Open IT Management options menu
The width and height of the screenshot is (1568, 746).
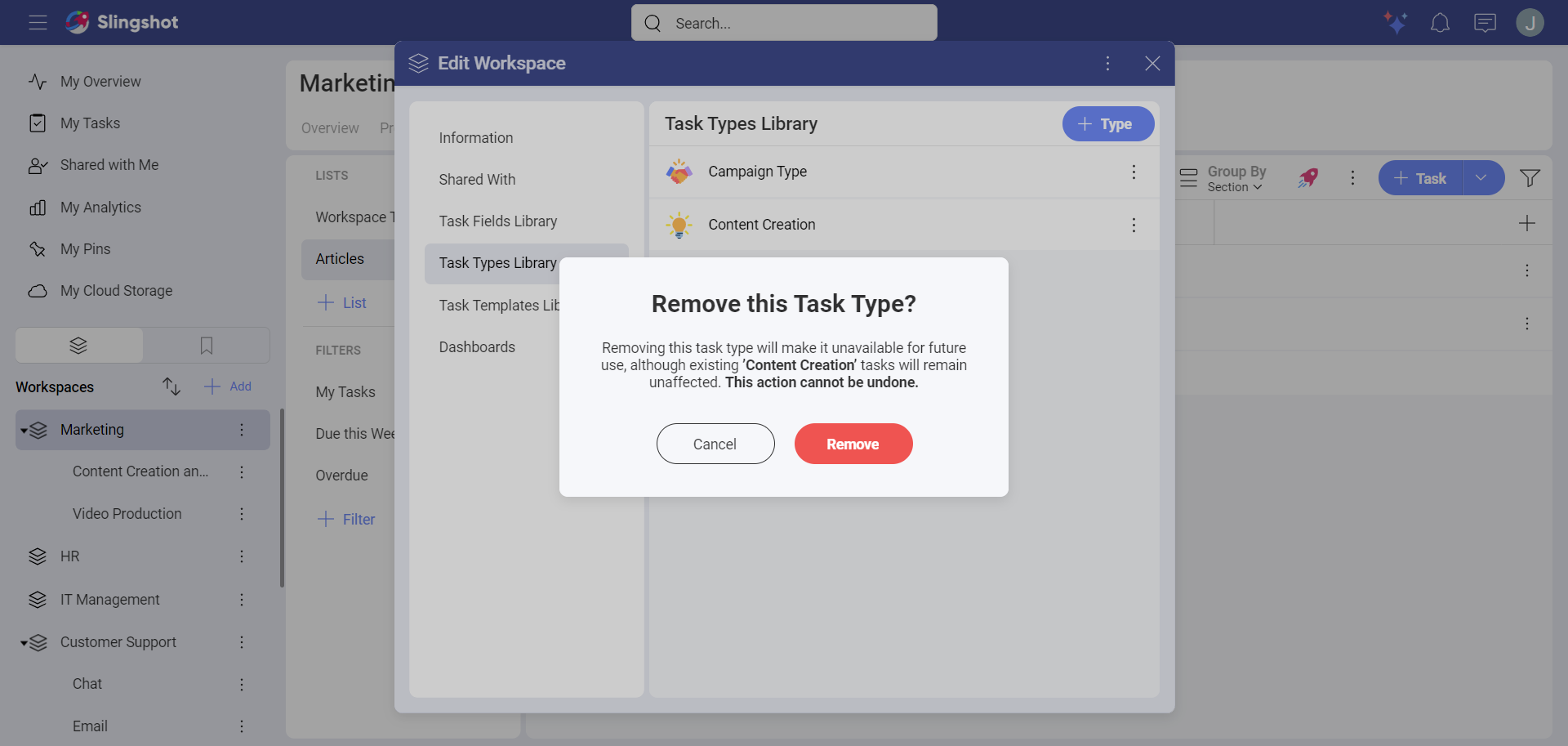click(x=242, y=600)
